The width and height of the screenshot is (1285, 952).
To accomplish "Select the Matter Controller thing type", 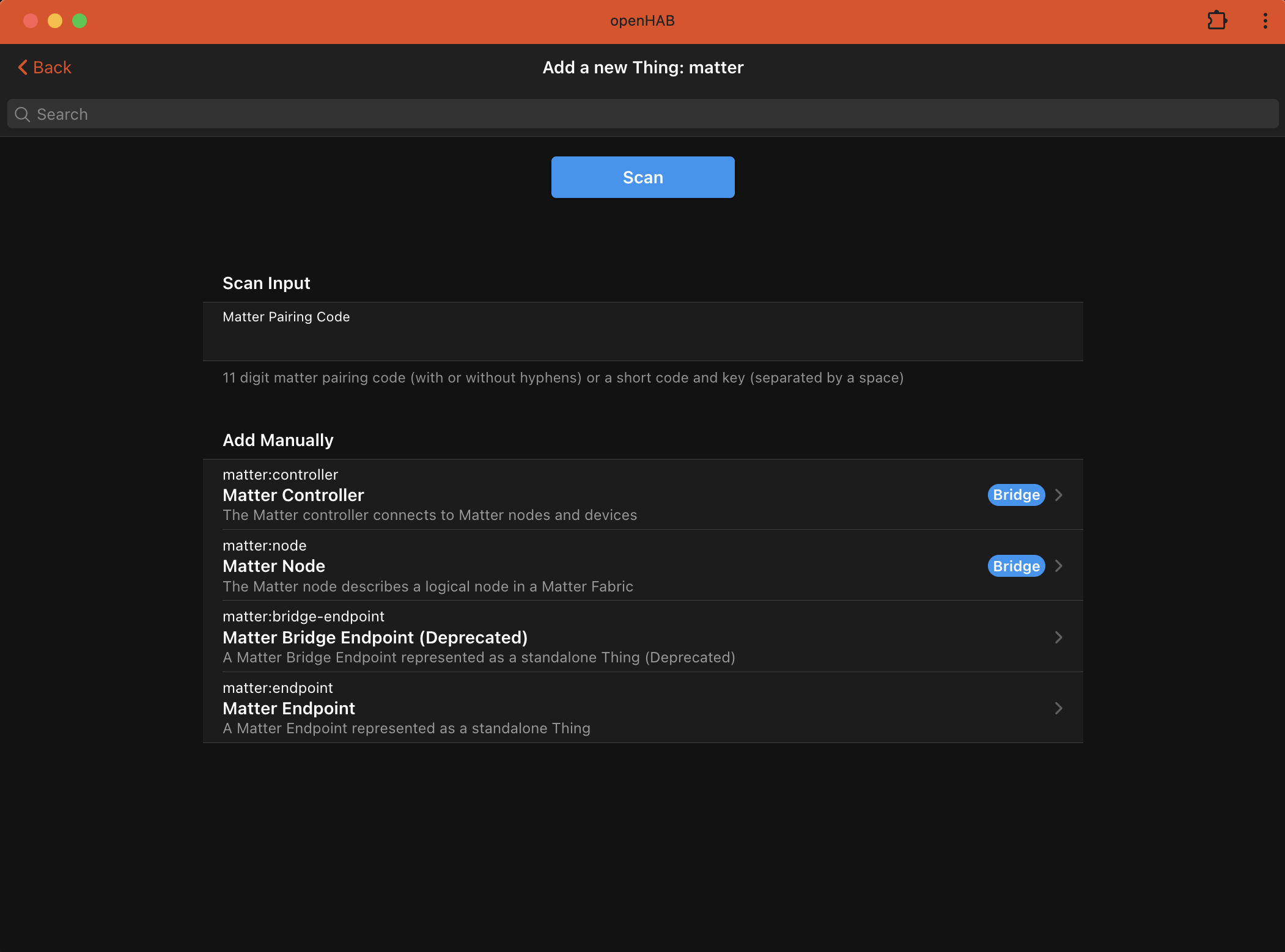I will [293, 495].
